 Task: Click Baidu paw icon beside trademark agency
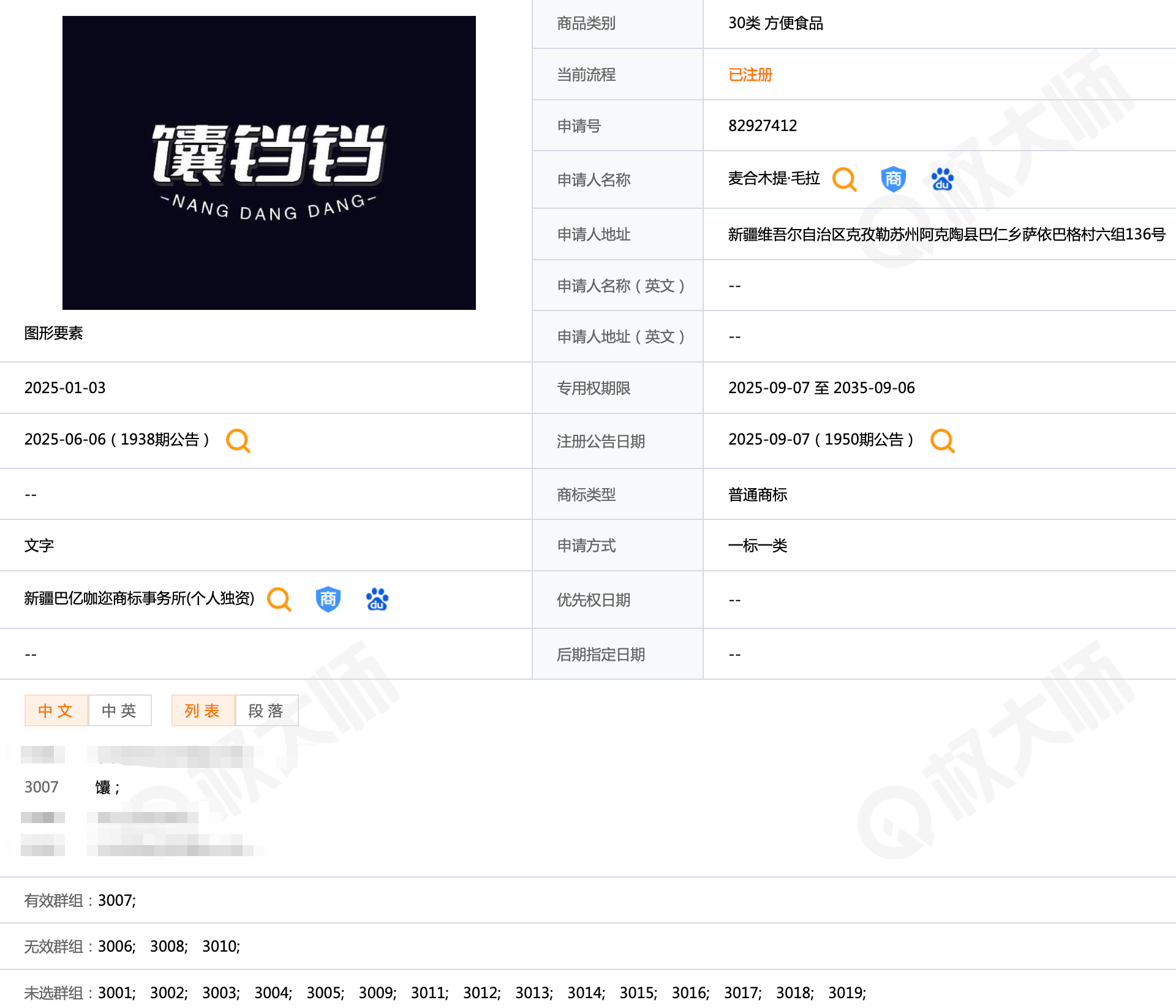377,599
